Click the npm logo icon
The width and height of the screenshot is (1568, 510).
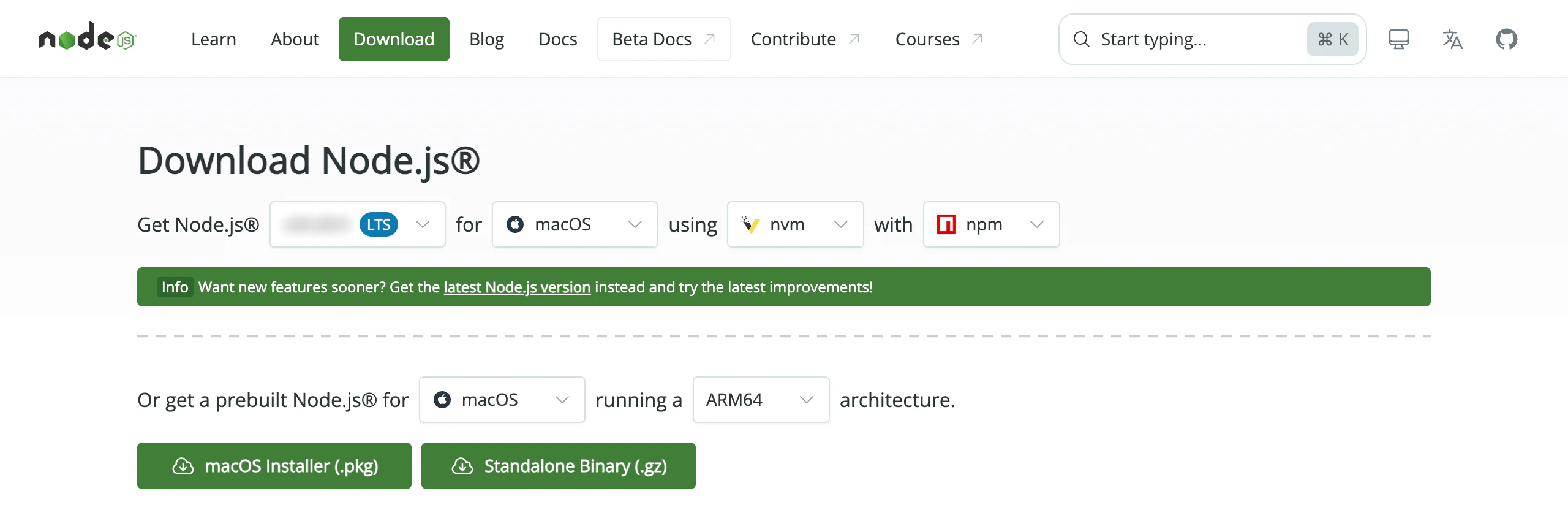tap(946, 224)
